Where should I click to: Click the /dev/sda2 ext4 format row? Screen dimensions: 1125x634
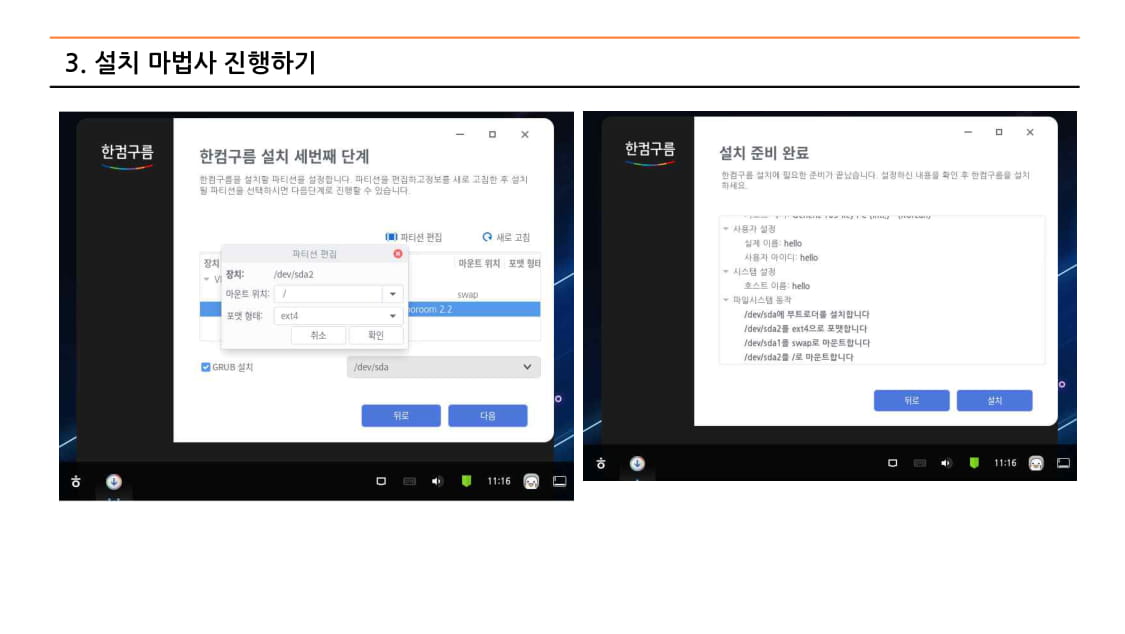click(805, 328)
